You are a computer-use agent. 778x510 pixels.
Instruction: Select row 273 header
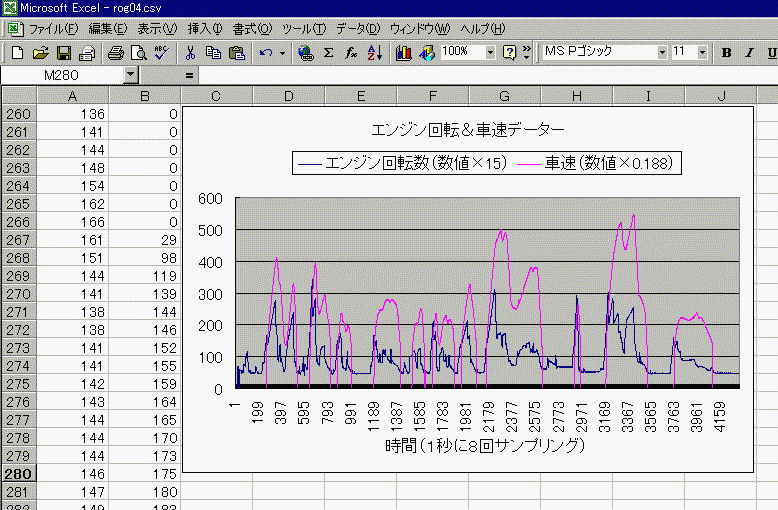pos(19,348)
